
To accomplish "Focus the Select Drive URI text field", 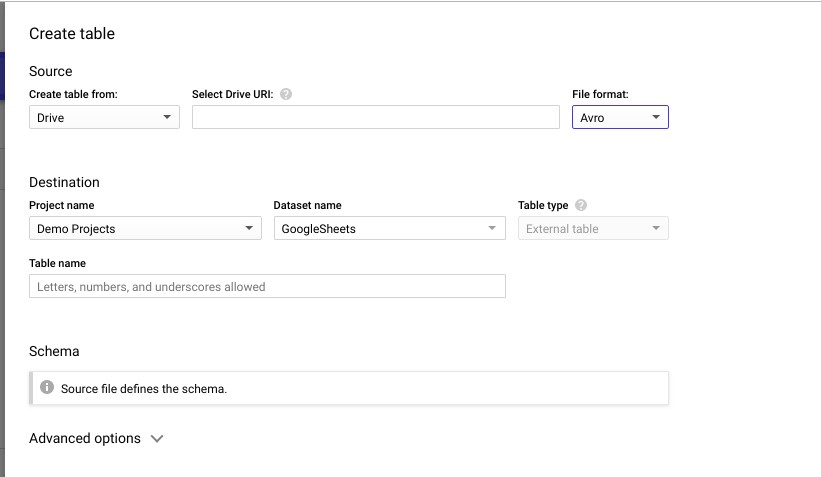I will click(375, 118).
